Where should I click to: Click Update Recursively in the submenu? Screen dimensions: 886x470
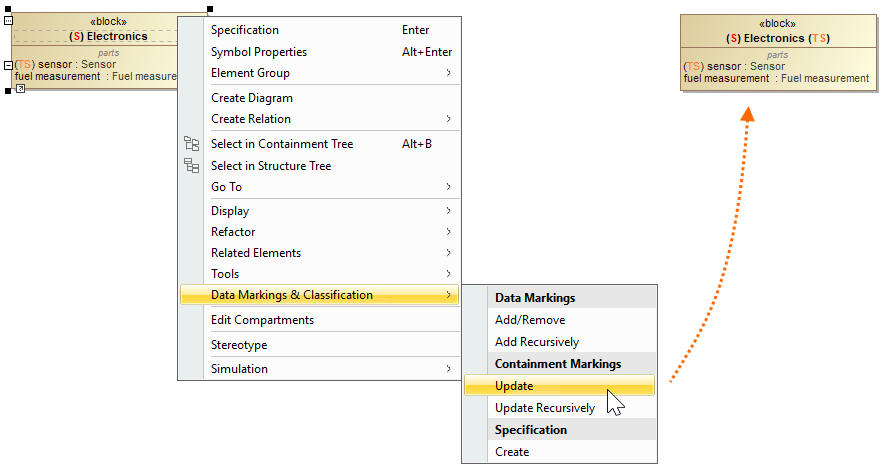pos(545,408)
